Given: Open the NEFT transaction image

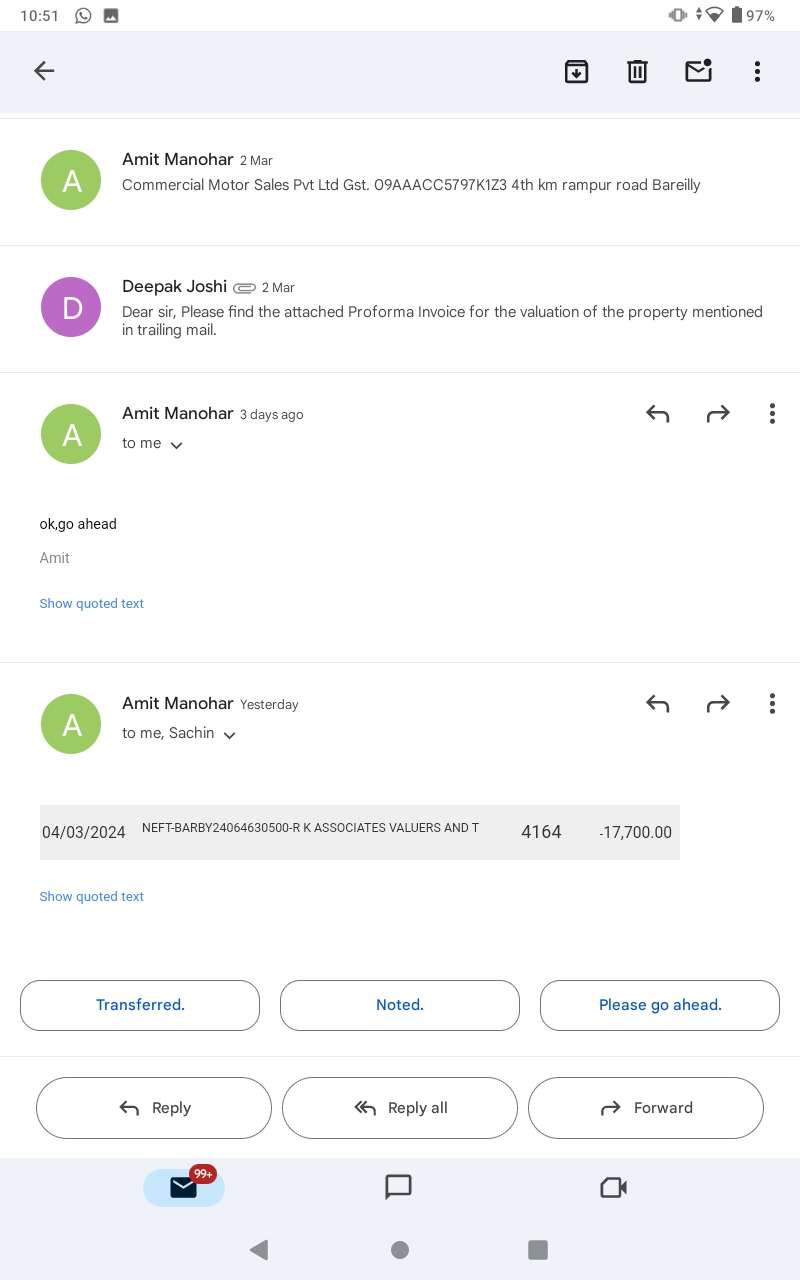Looking at the screenshot, I should (360, 832).
